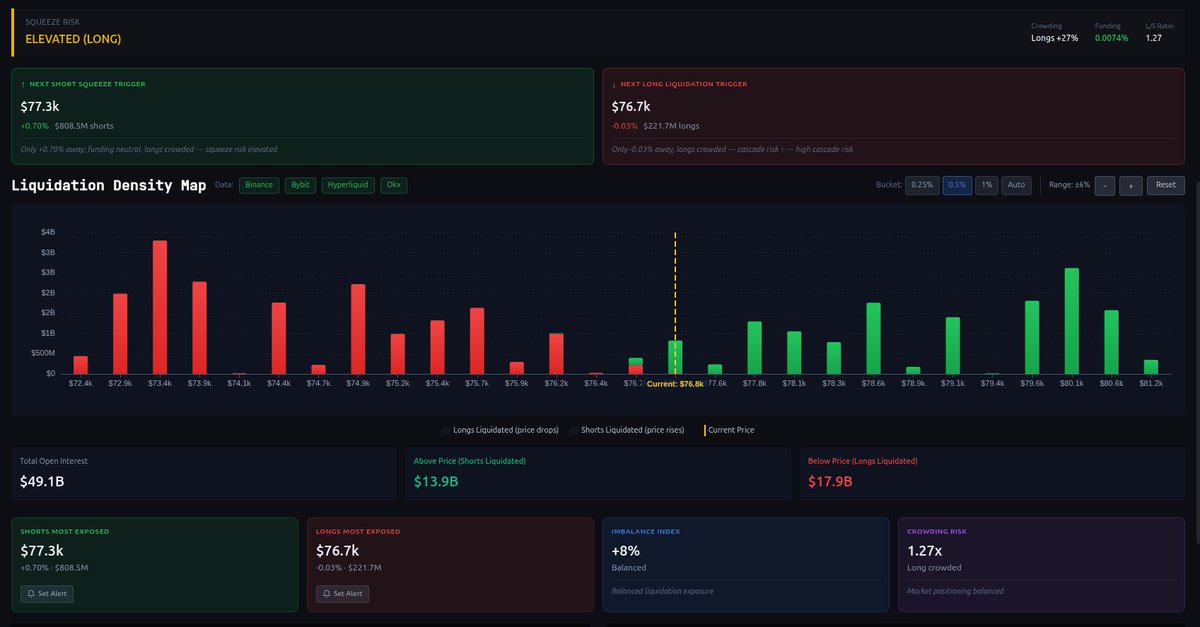Click the $221.7M longs text

[673, 127]
